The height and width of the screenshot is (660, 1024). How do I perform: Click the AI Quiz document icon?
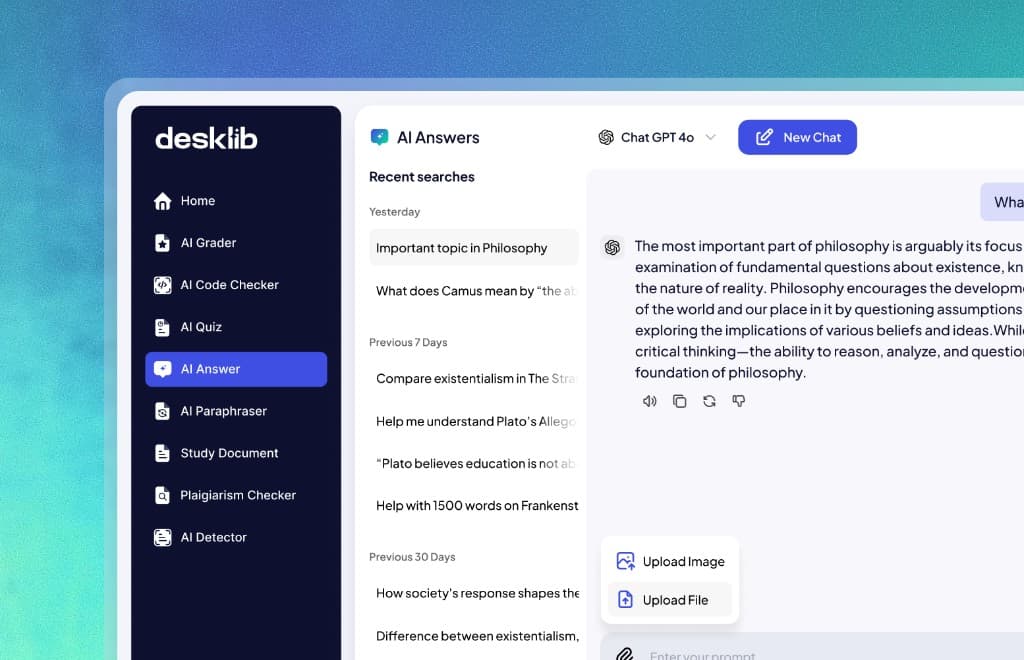pyautogui.click(x=163, y=327)
